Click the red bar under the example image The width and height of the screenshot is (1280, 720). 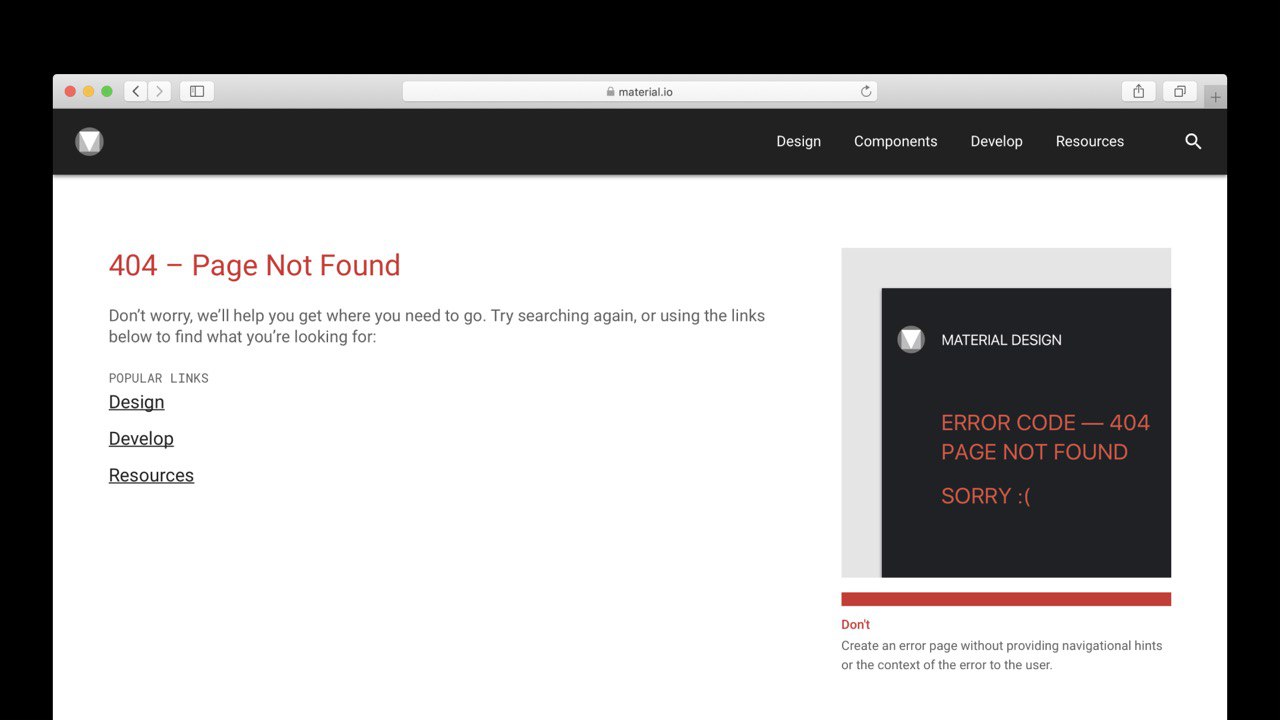click(x=1006, y=599)
